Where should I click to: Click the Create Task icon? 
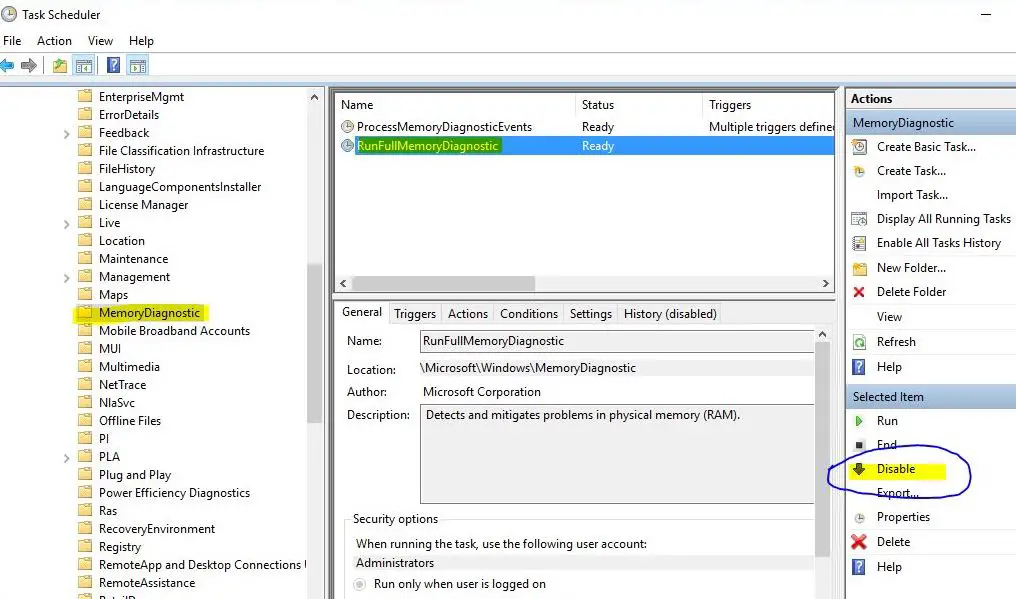click(x=859, y=171)
